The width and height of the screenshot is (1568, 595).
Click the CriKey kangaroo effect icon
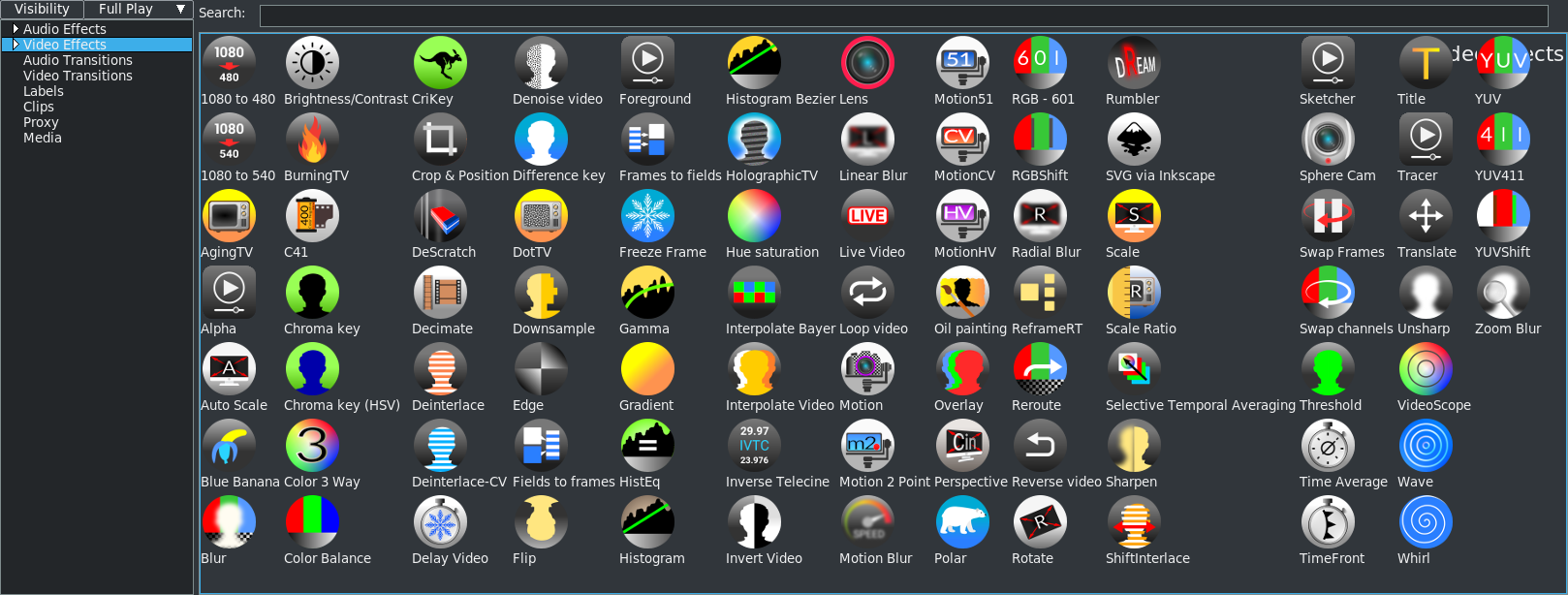(x=440, y=63)
